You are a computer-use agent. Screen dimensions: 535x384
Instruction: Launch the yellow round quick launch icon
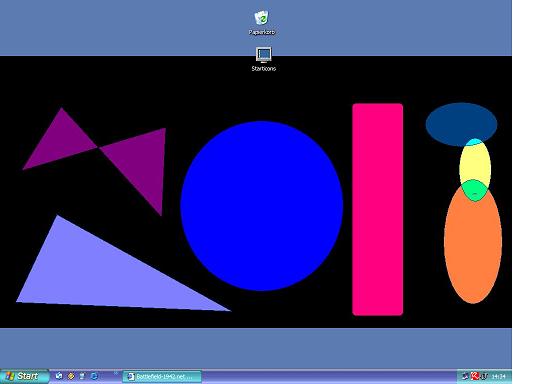coord(71,376)
